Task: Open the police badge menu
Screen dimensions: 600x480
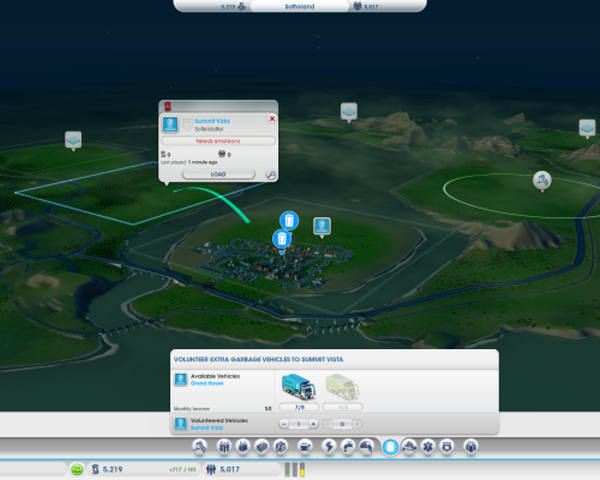Action: tap(447, 447)
